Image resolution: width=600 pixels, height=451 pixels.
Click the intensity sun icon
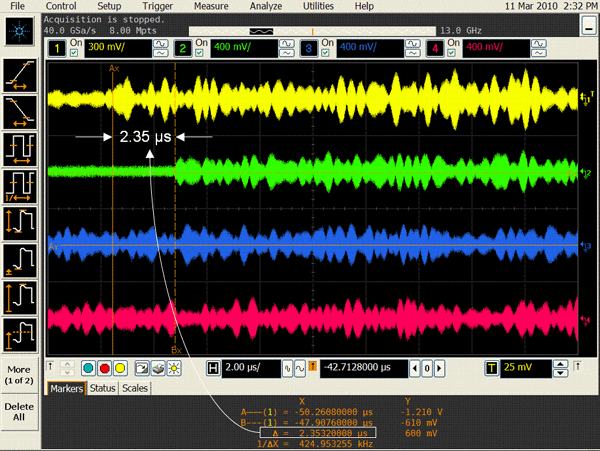pyautogui.click(x=174, y=368)
